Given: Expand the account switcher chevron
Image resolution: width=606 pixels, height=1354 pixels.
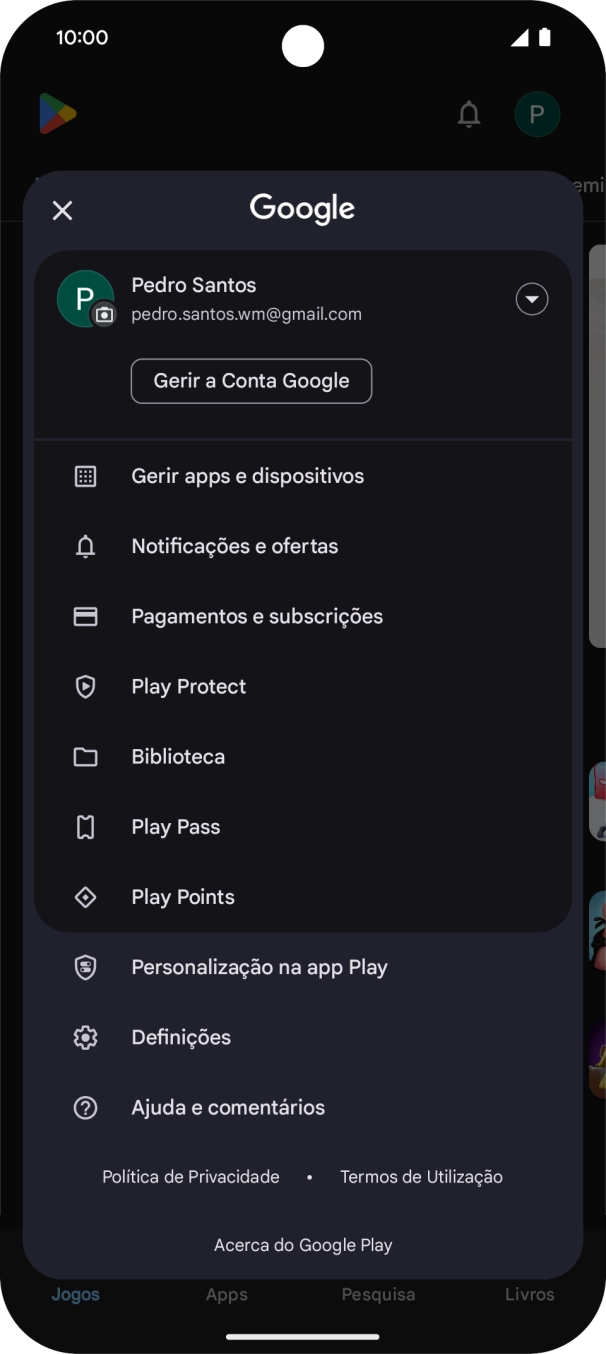Looking at the screenshot, I should click(x=532, y=298).
